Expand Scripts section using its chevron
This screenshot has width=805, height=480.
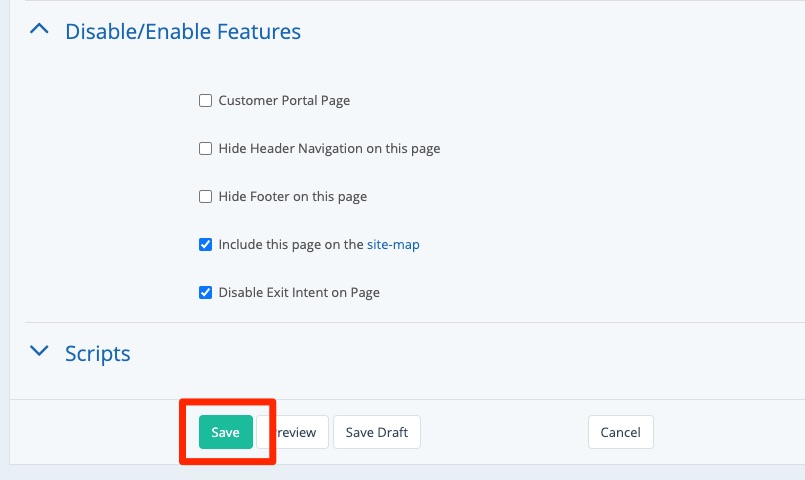pyautogui.click(x=39, y=352)
